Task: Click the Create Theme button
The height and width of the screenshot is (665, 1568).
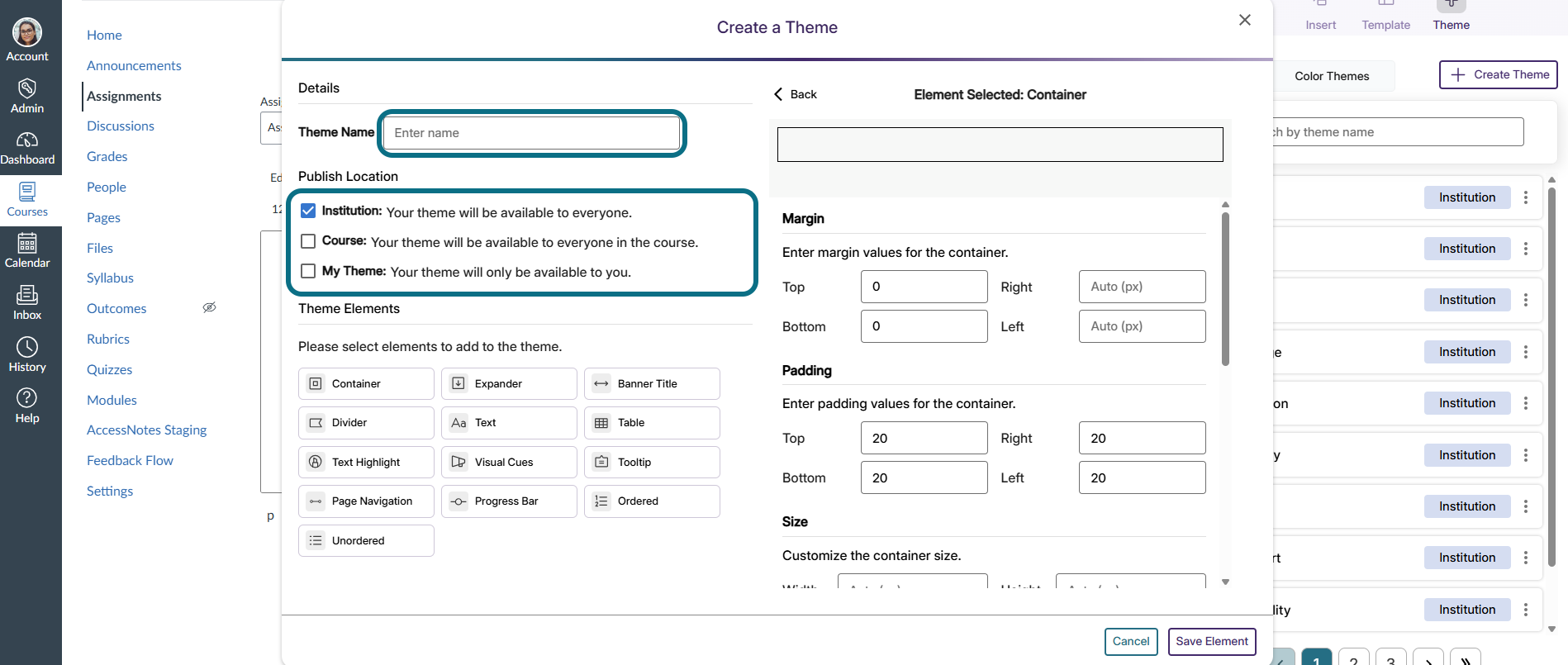Action: click(1499, 74)
